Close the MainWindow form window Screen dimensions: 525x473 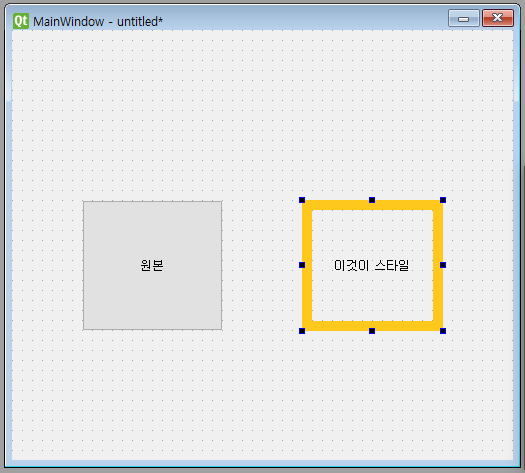(498, 18)
